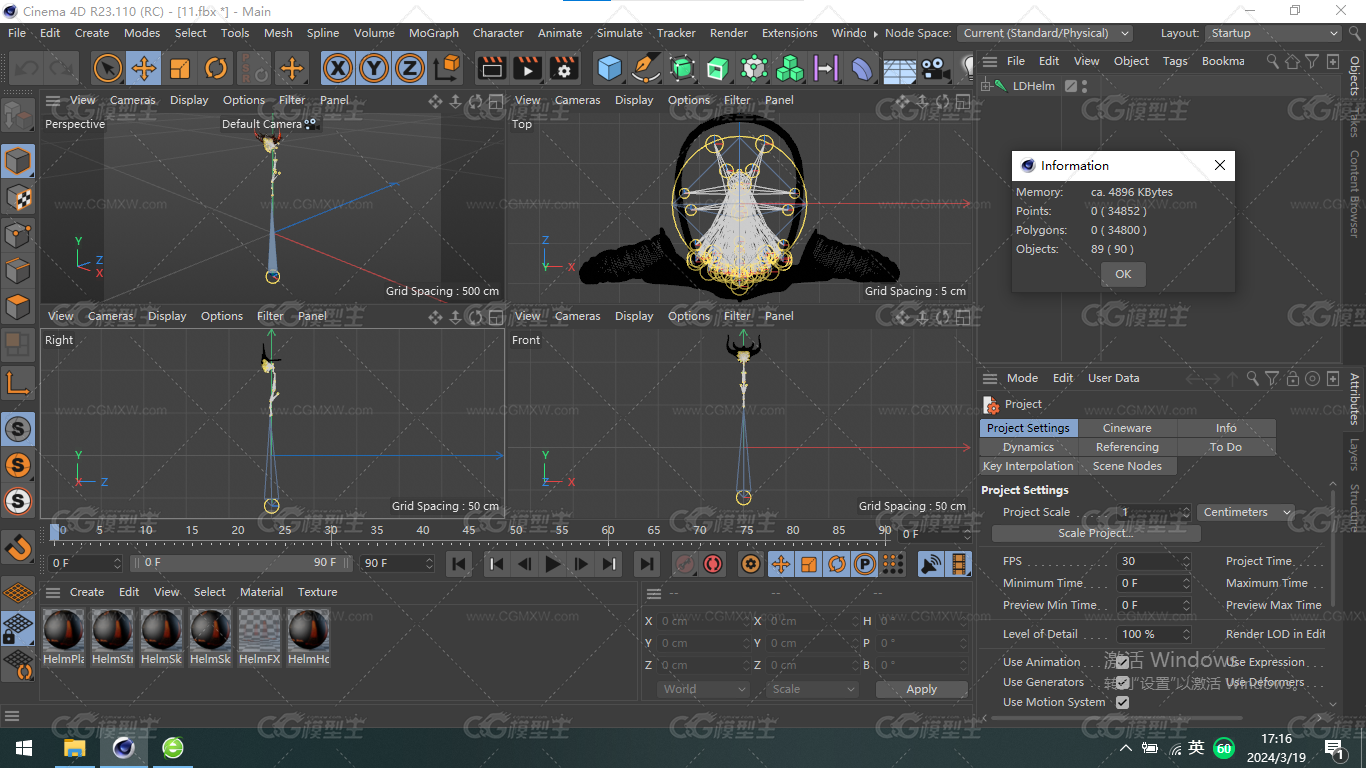Search objects with magnifier in Object Manager
Screen dimensions: 1366x768
1272,61
